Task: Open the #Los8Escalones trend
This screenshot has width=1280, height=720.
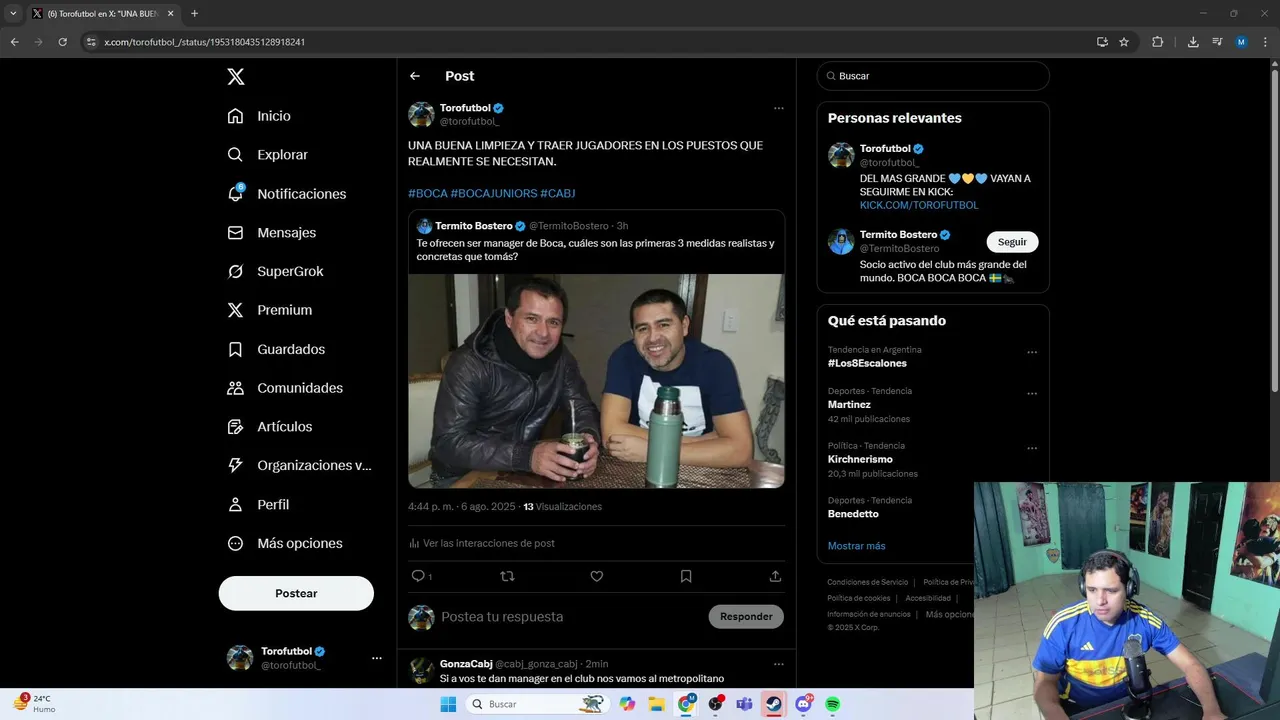Action: point(867,363)
